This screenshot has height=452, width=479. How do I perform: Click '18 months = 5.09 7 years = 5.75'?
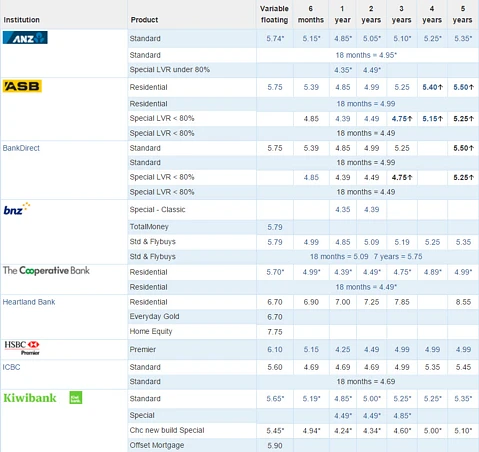[366, 257]
